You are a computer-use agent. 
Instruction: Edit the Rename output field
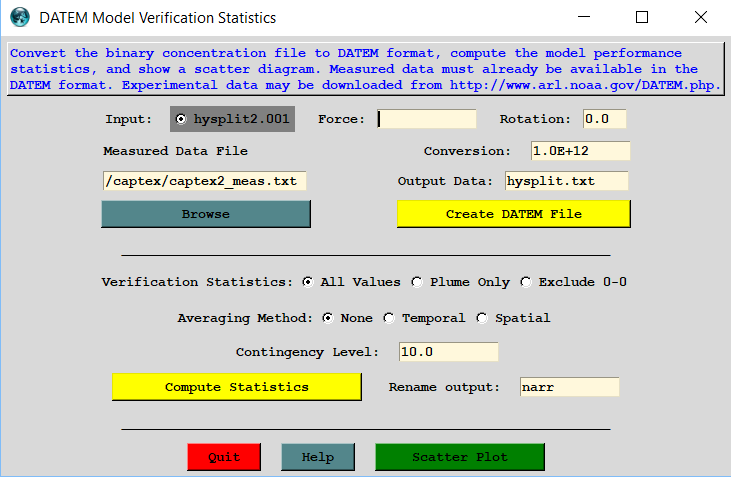[x=569, y=387]
